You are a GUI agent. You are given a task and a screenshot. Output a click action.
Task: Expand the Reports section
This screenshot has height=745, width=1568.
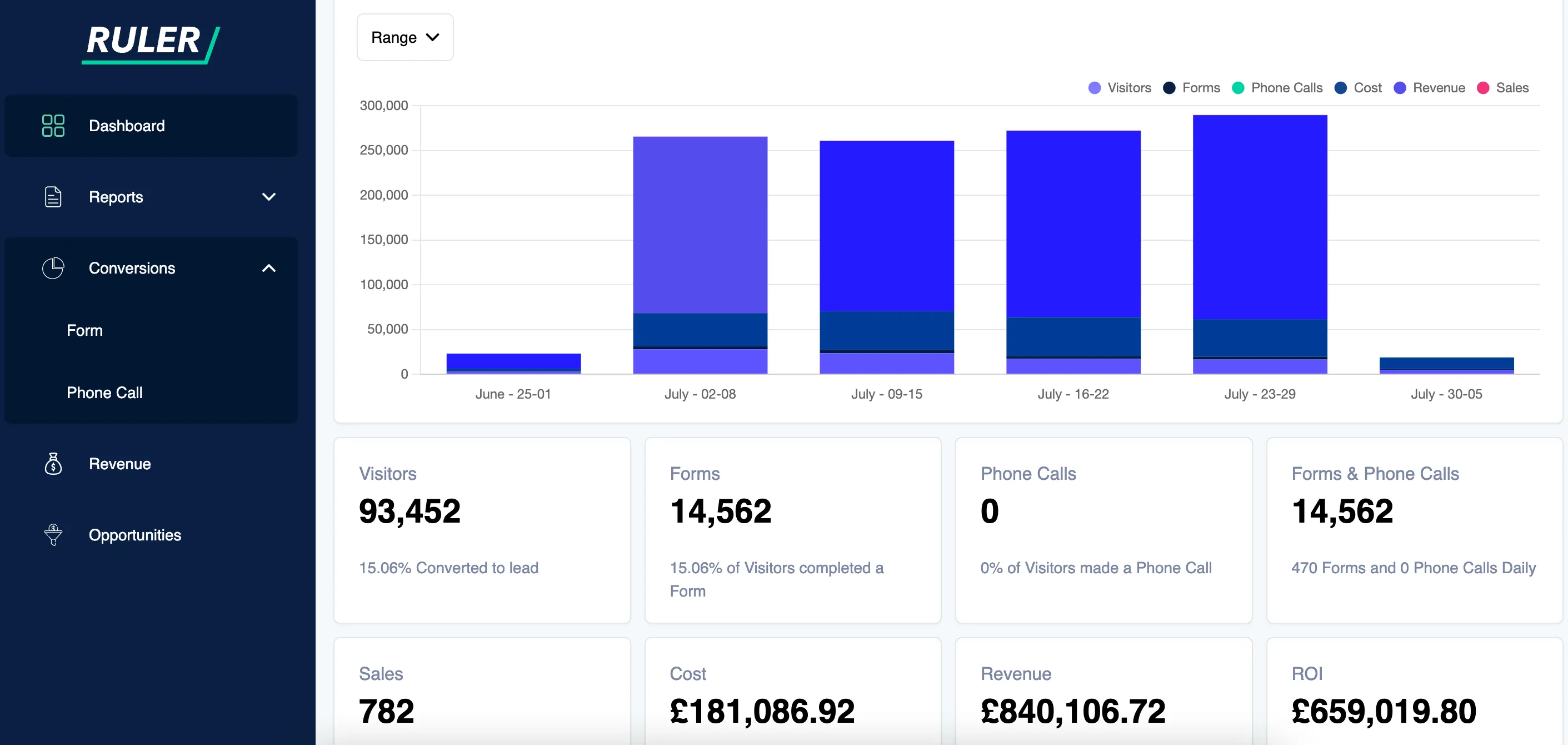(268, 197)
